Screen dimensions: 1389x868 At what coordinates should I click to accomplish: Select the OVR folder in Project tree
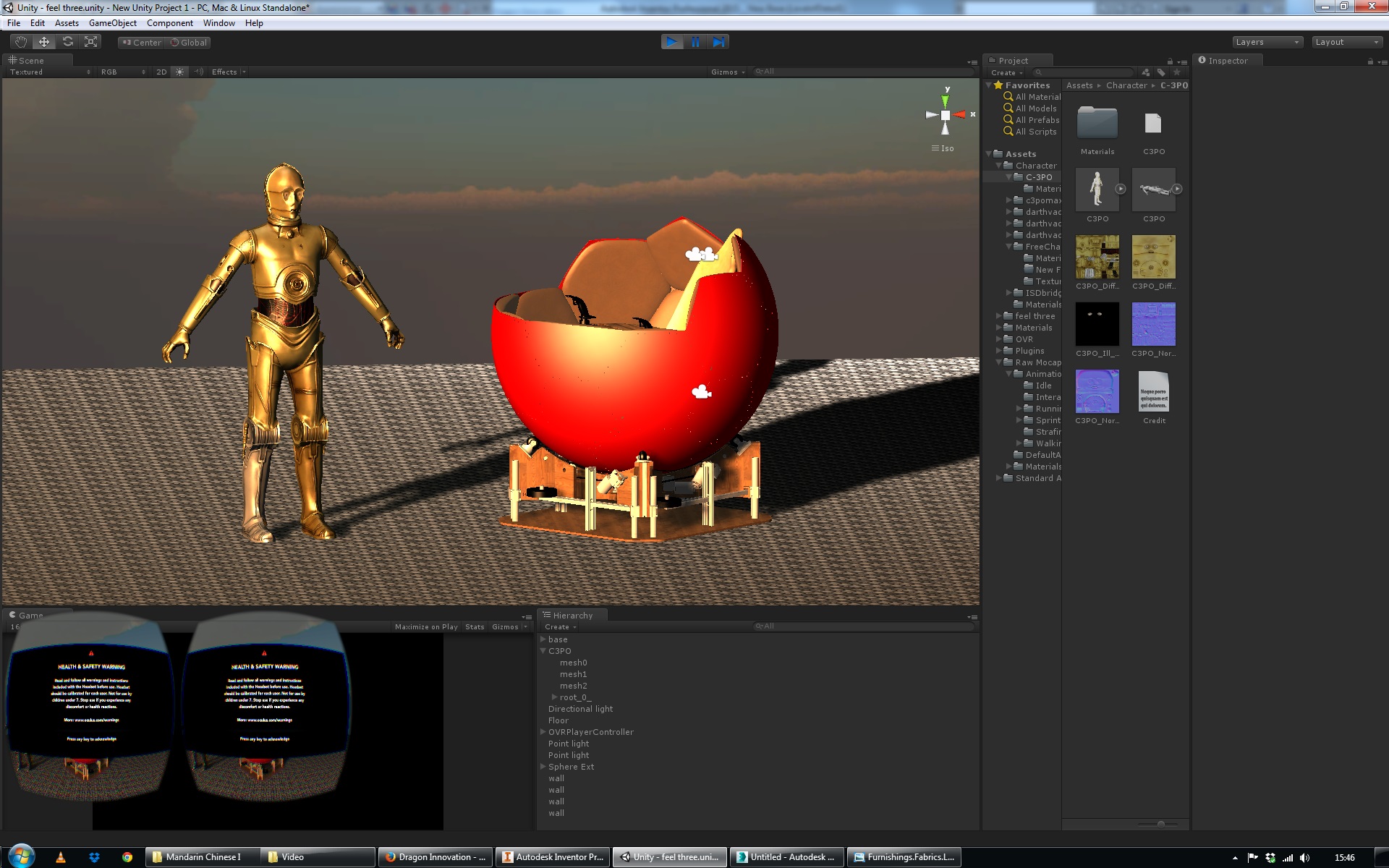point(1024,339)
